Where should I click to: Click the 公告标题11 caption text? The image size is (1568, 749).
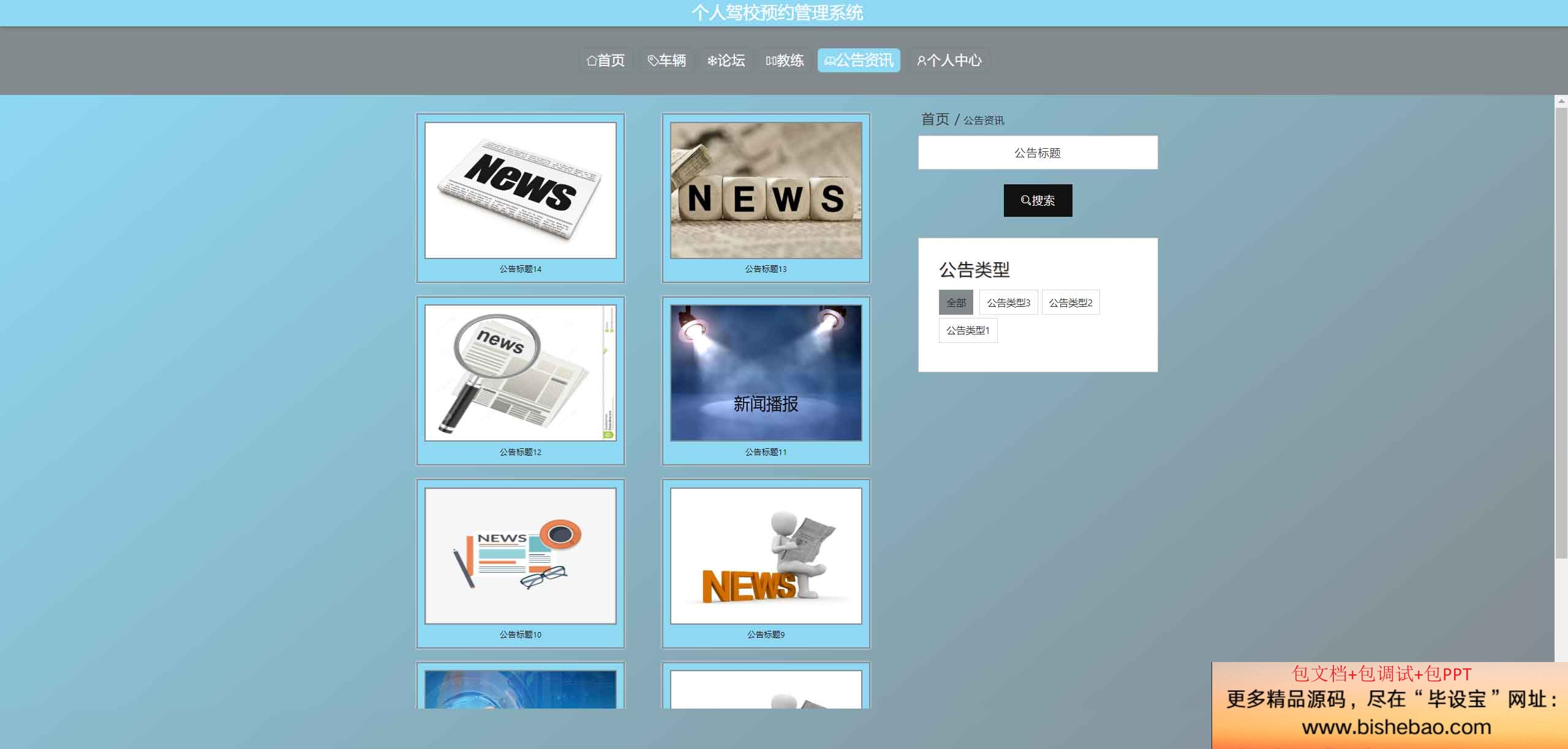click(x=766, y=452)
